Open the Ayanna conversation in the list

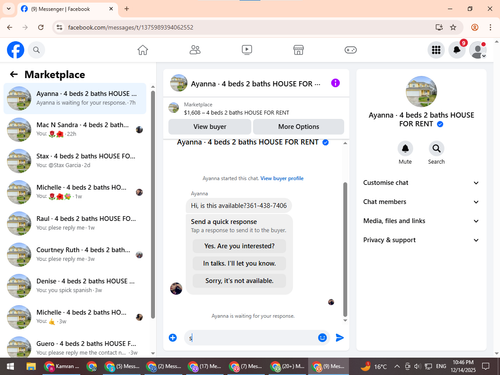[x=75, y=98]
